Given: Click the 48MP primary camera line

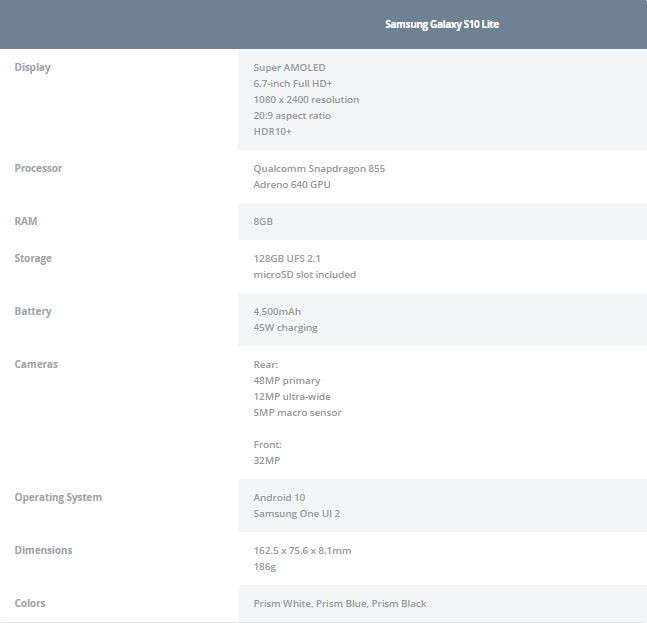Looking at the screenshot, I should coord(287,380).
